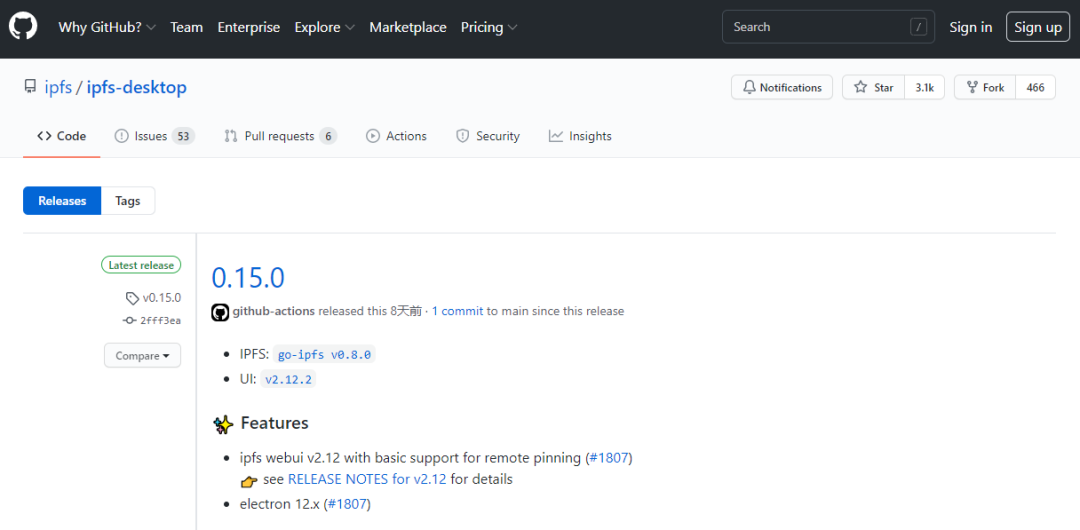1080x530 pixels.
Task: Click the tag icon beside v0.15.0
Action: tap(132, 298)
